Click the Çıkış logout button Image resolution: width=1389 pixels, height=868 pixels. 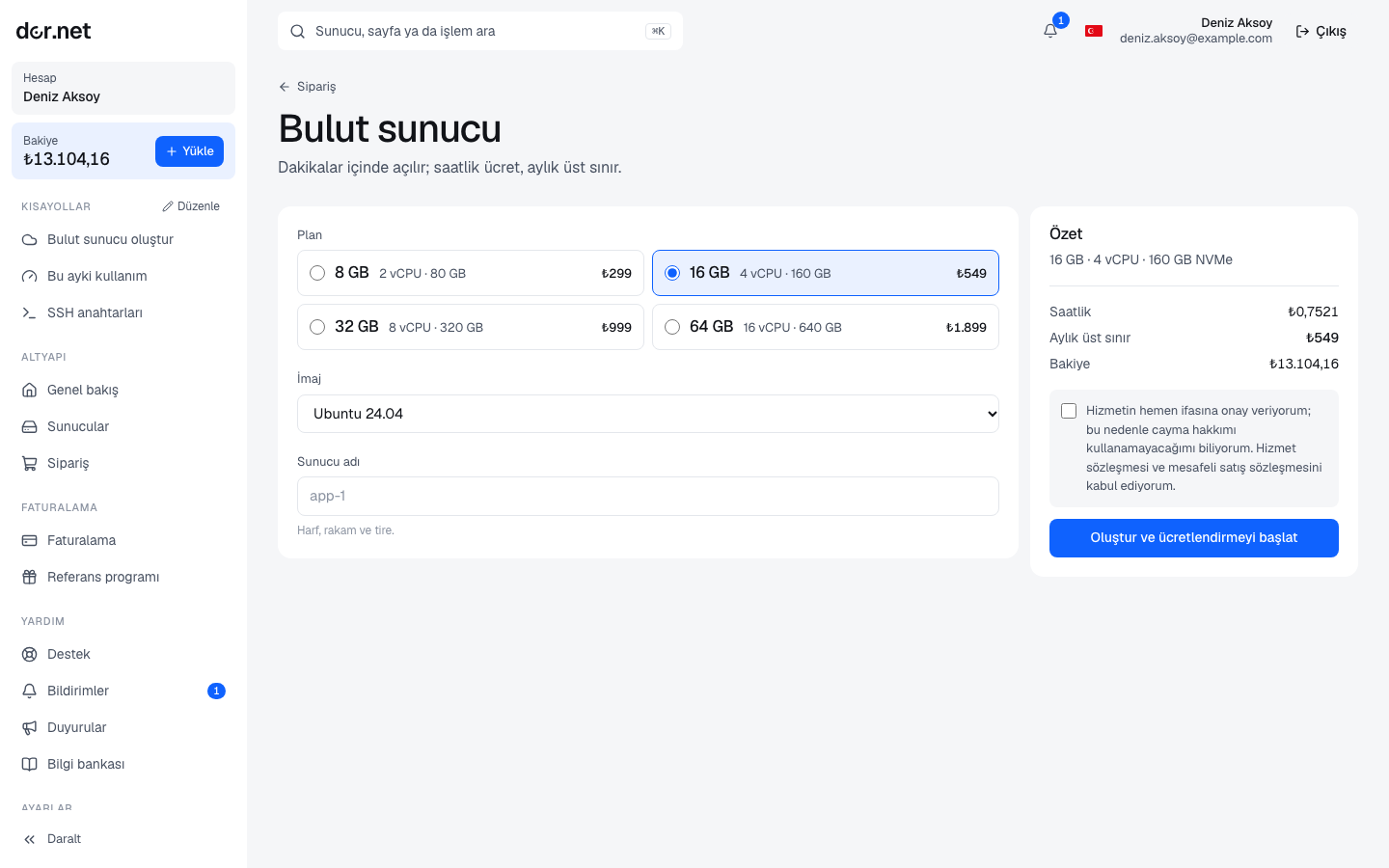[1321, 31]
